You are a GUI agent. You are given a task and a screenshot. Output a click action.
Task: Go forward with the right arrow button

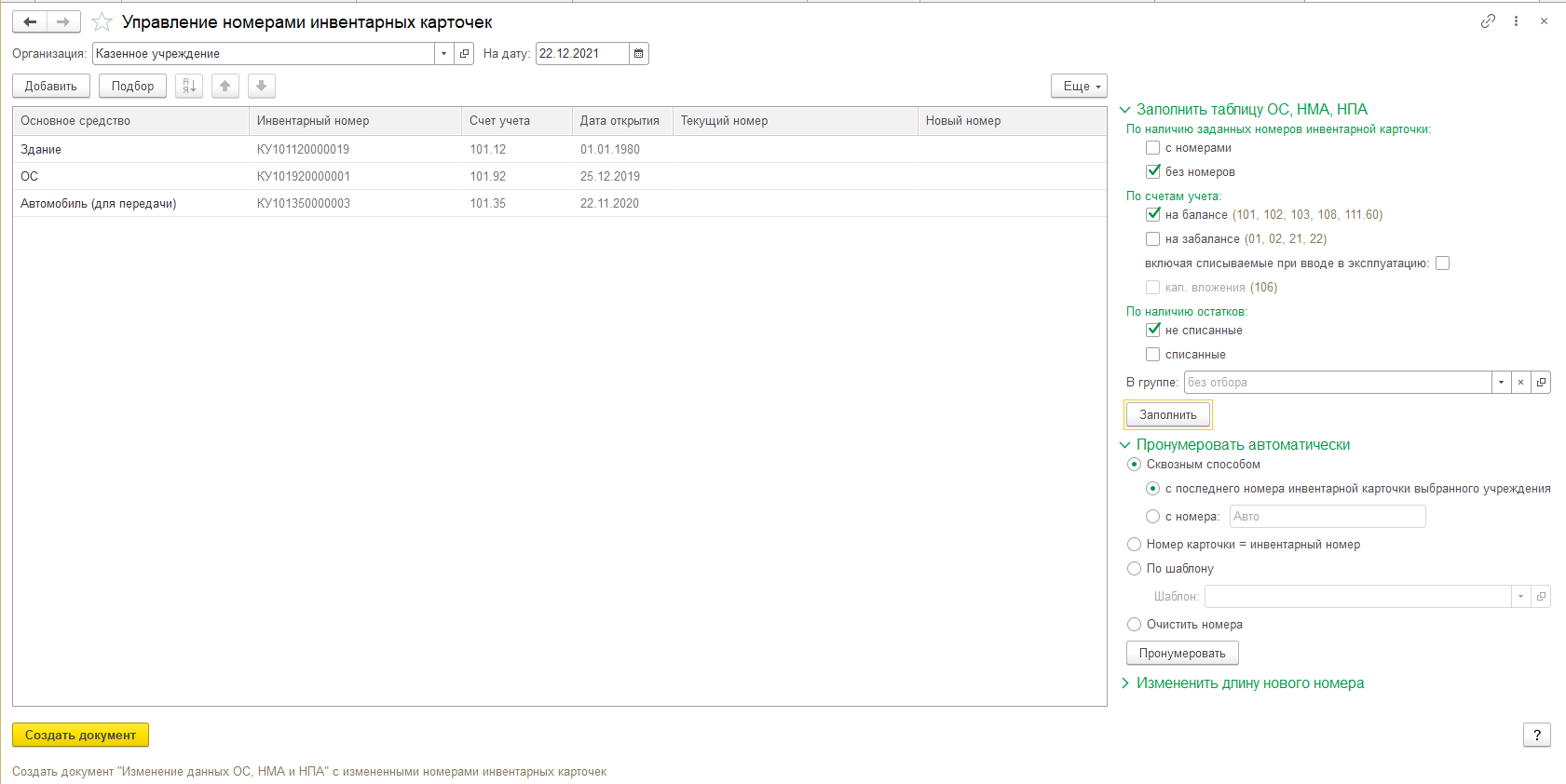pos(63,21)
